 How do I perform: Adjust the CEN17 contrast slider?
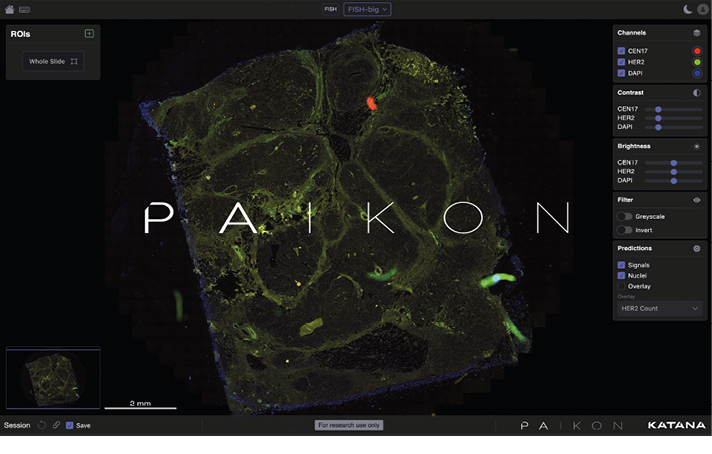click(x=673, y=109)
